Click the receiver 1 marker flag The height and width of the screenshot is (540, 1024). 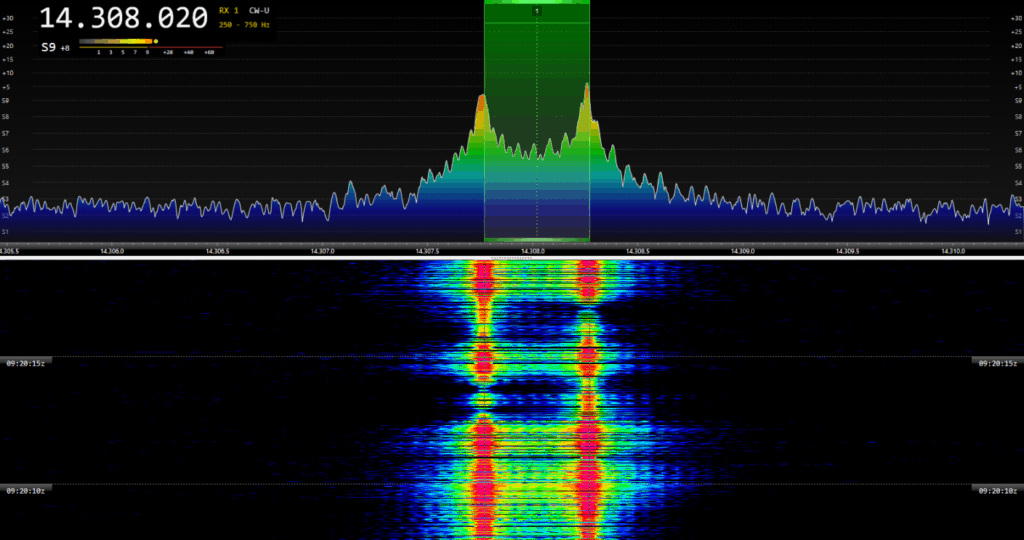(537, 11)
